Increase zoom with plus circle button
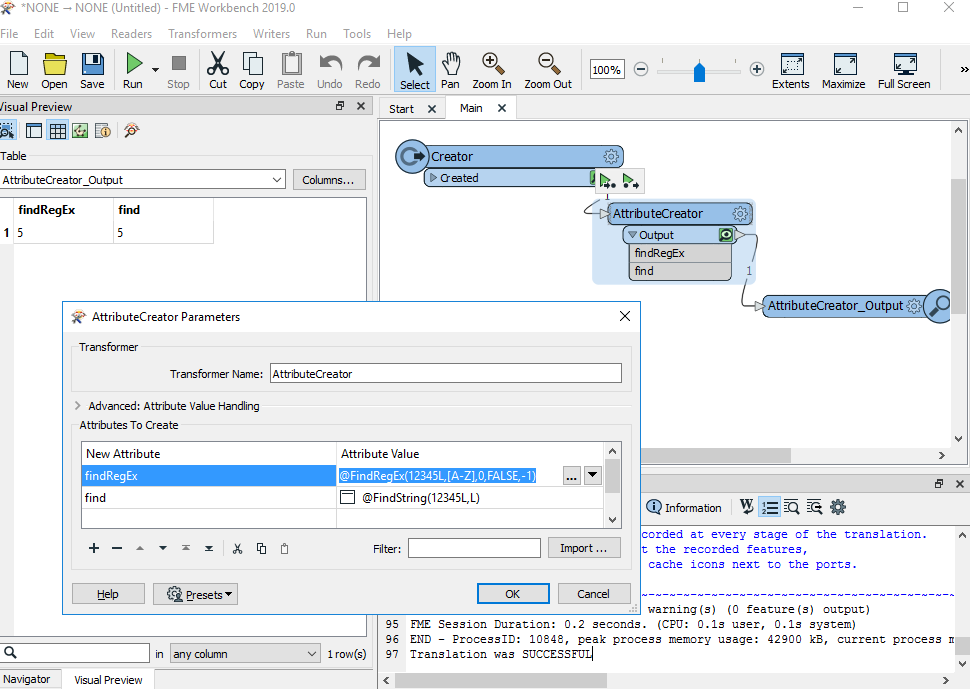Screen dimensions: 970x689 point(757,69)
